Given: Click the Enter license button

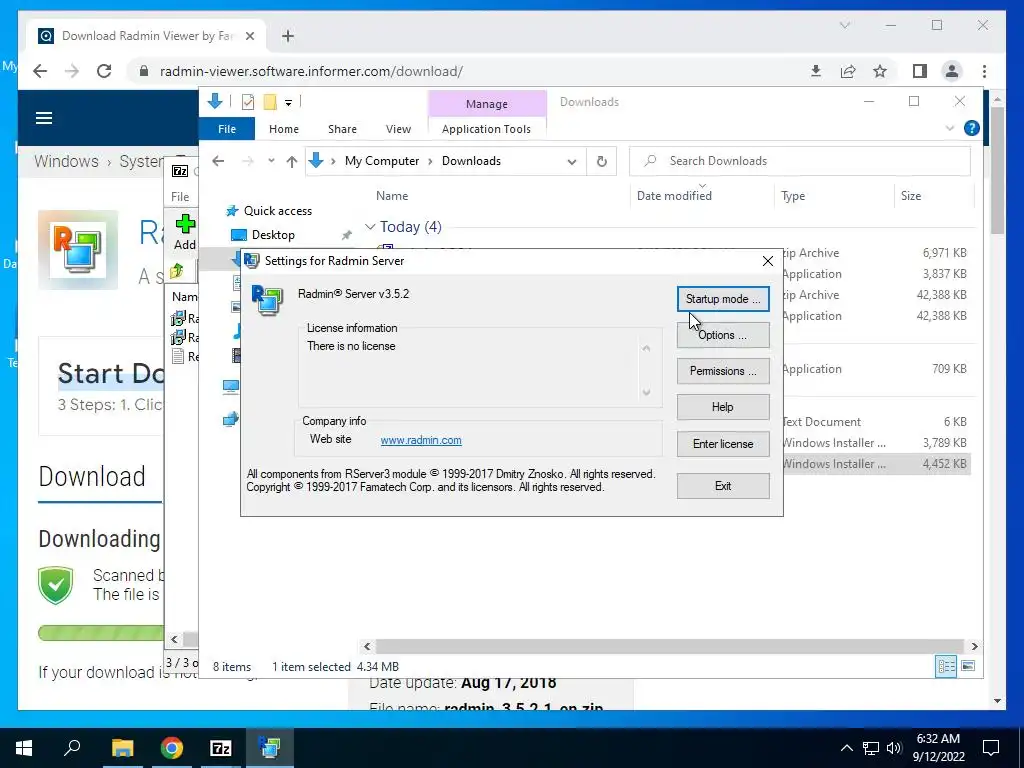Looking at the screenshot, I should 723,444.
